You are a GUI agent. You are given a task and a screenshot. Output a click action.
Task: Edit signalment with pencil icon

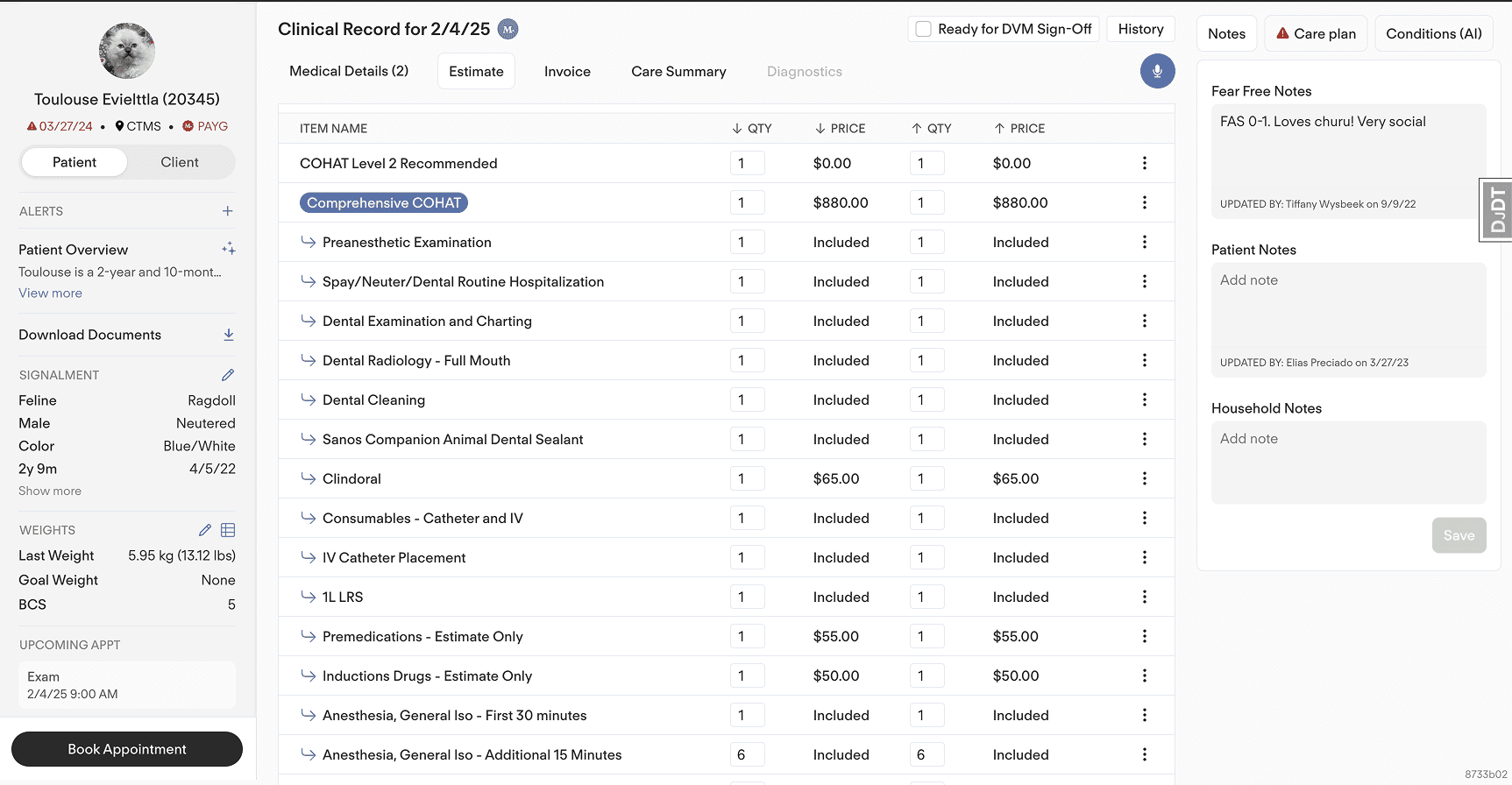[x=228, y=375]
